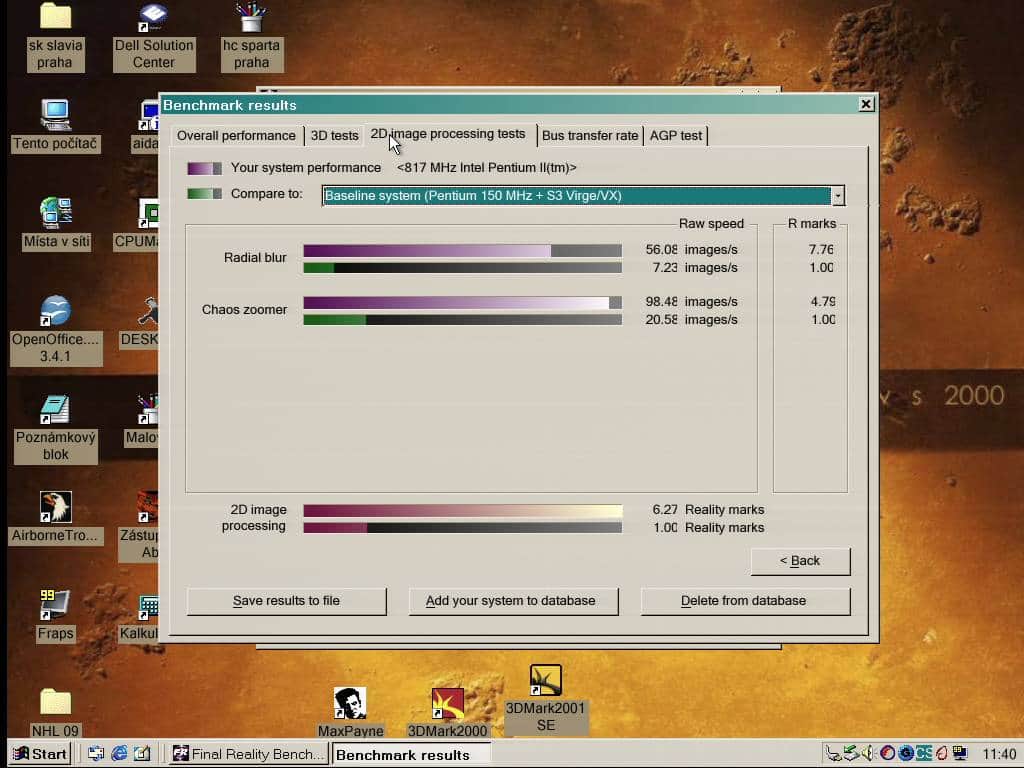Launch AirborneTro... eagle icon
This screenshot has width=1024, height=768.
point(56,518)
